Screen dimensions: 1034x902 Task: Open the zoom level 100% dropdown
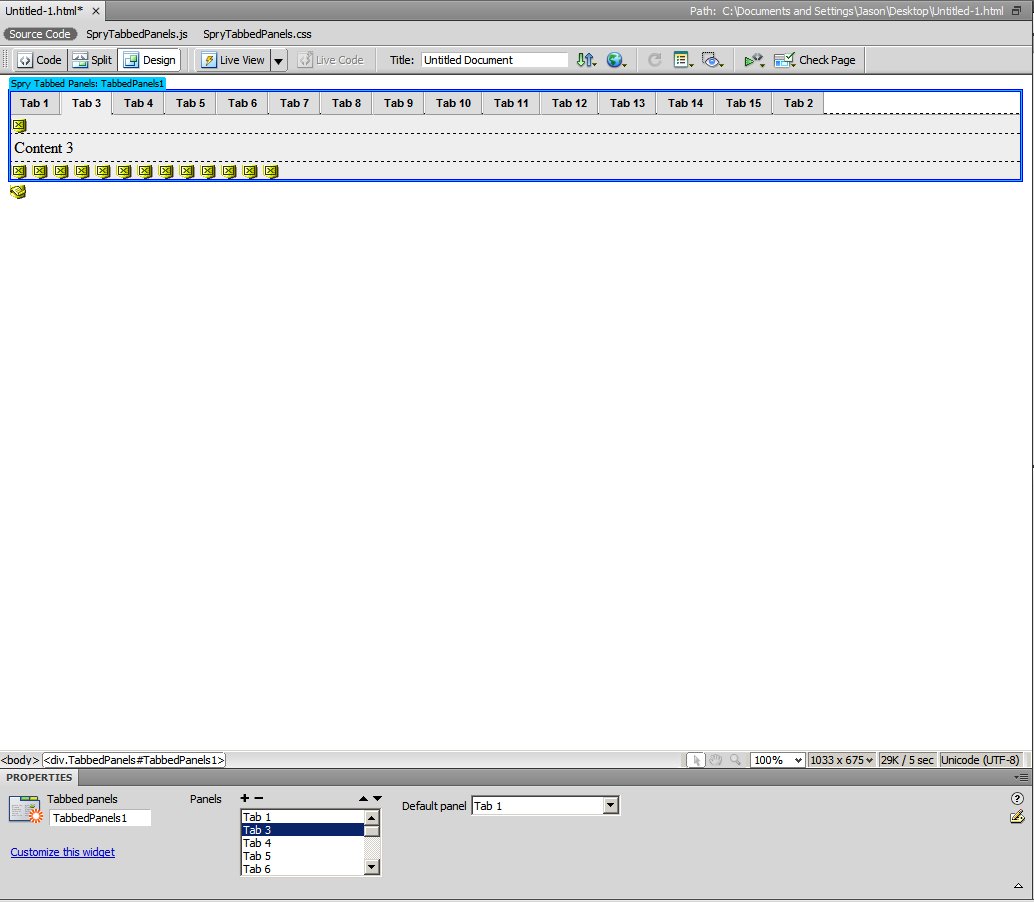tap(778, 760)
